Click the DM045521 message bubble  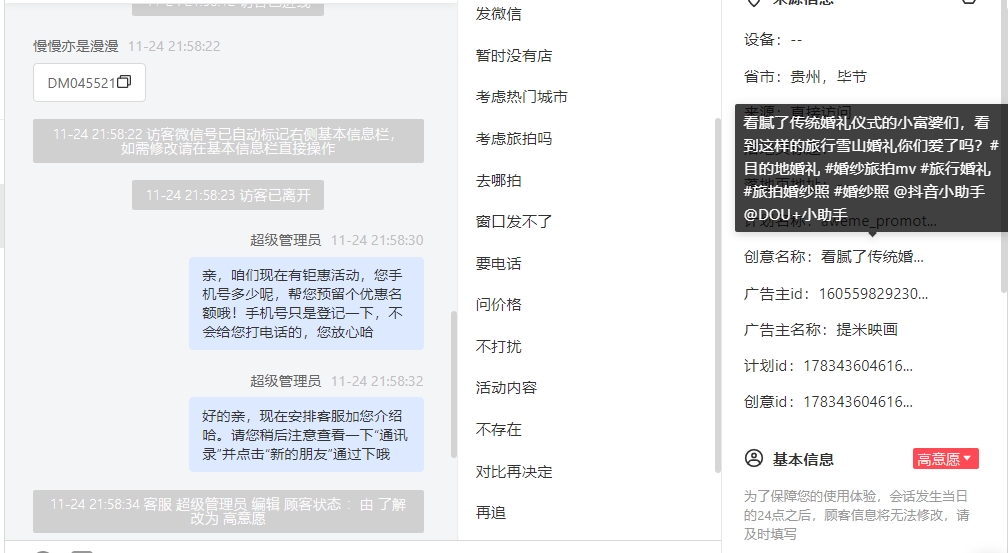[x=89, y=82]
